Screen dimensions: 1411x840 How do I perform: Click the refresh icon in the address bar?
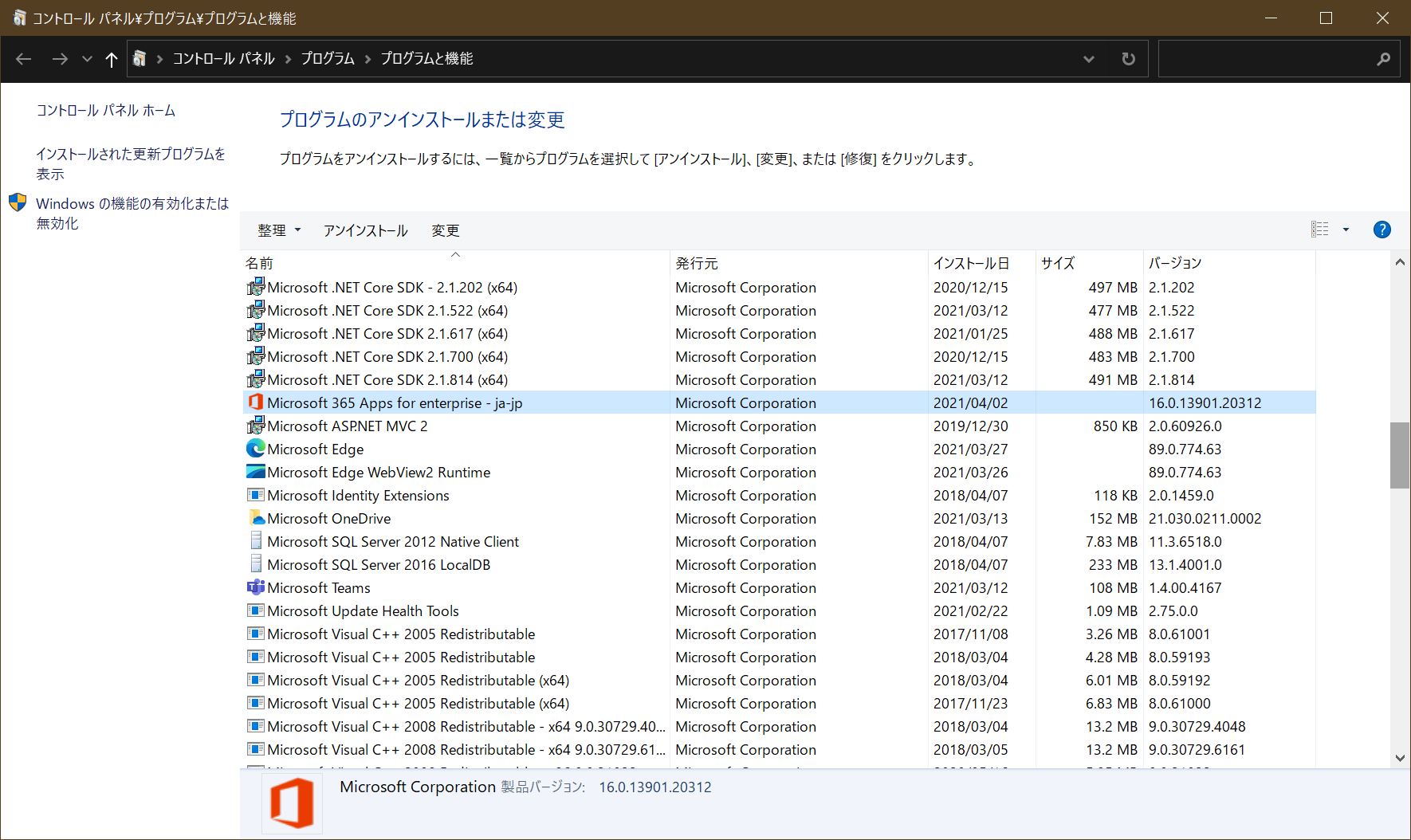1127,58
